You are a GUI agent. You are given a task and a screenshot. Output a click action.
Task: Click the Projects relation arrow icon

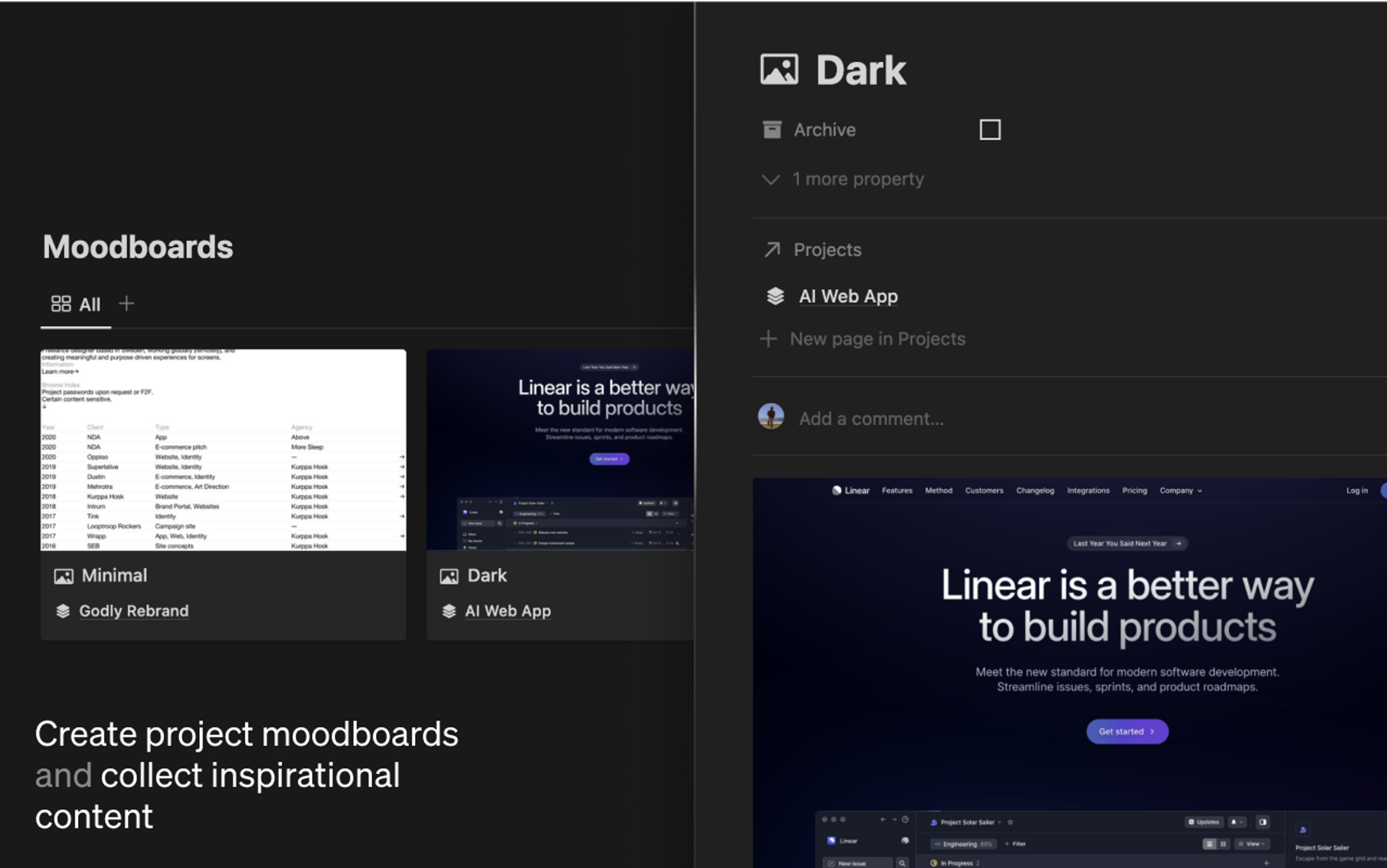[x=772, y=250]
